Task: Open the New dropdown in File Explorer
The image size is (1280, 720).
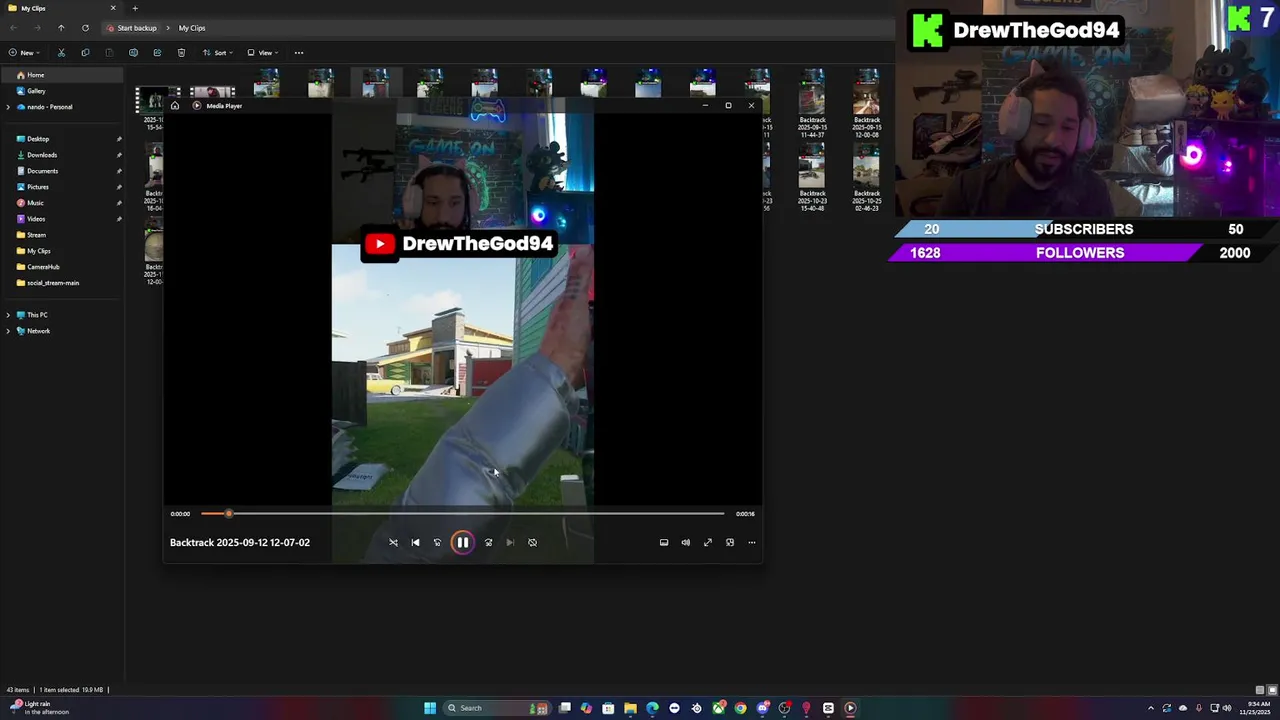Action: pyautogui.click(x=24, y=53)
